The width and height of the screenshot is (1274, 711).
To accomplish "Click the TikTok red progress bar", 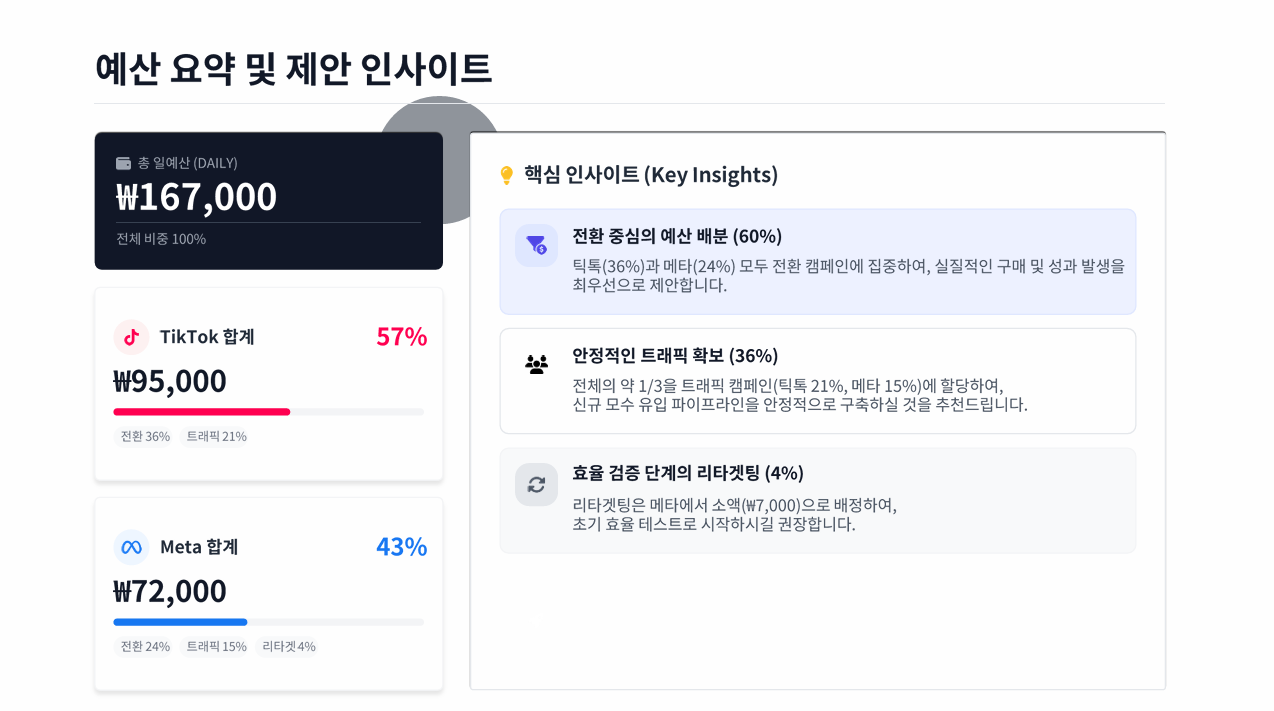I will click(202, 412).
